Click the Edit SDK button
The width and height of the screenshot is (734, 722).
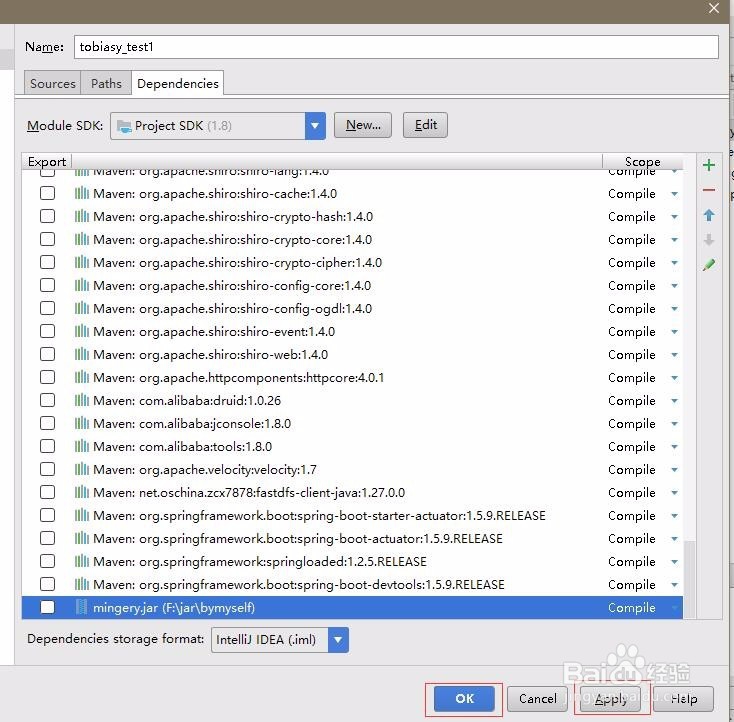coord(425,125)
